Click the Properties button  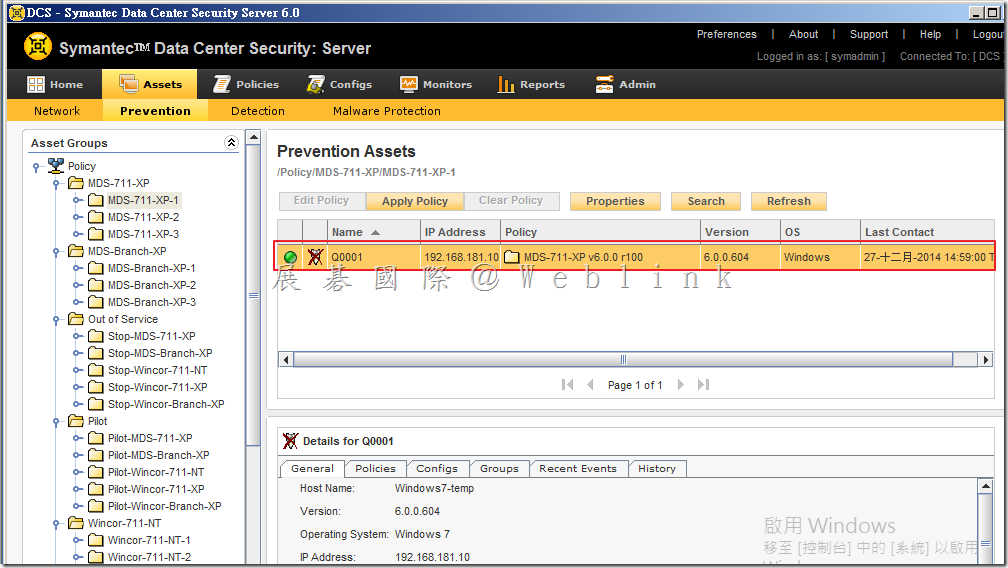(615, 201)
